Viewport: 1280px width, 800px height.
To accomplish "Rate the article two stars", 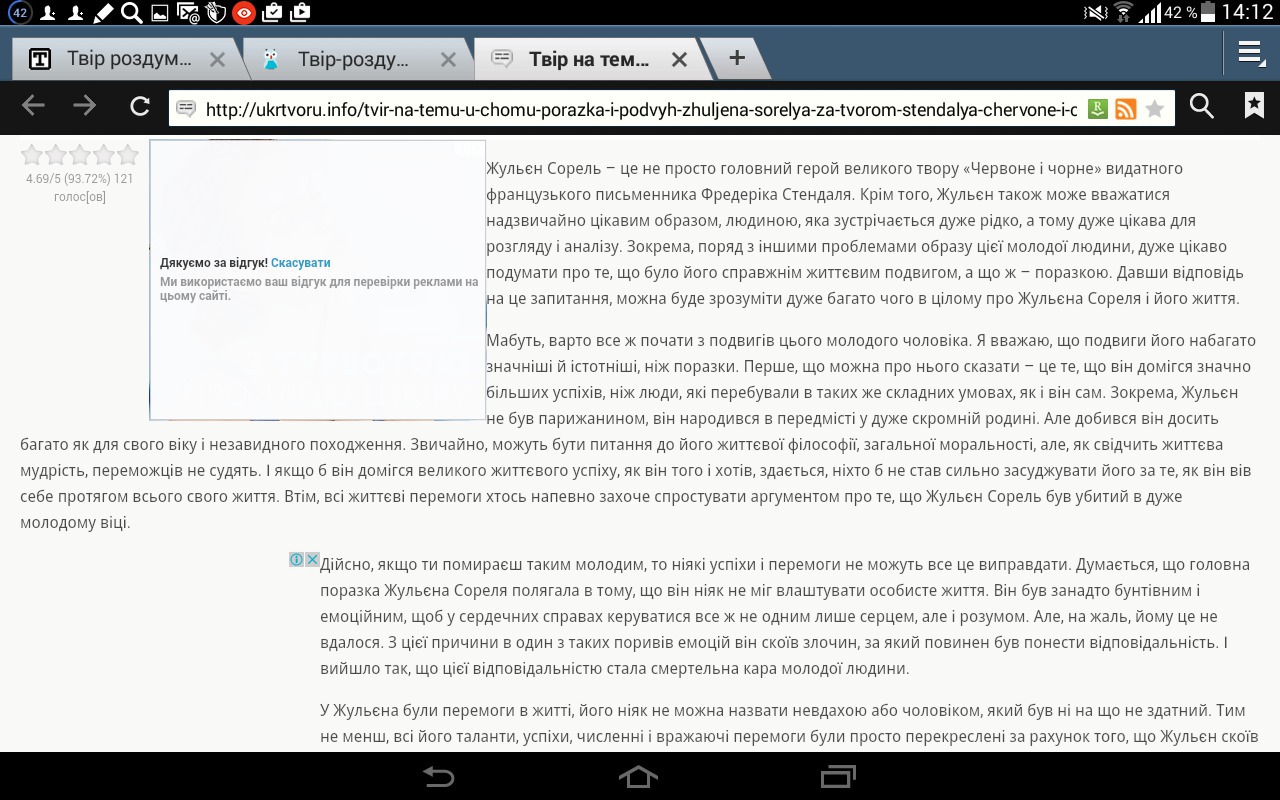I will [56, 155].
